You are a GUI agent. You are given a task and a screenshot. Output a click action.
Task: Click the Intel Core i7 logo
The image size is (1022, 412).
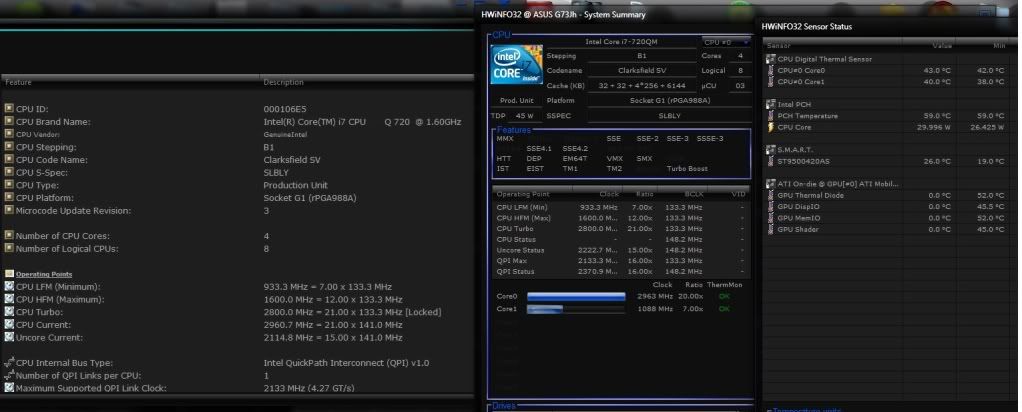pyautogui.click(x=516, y=65)
